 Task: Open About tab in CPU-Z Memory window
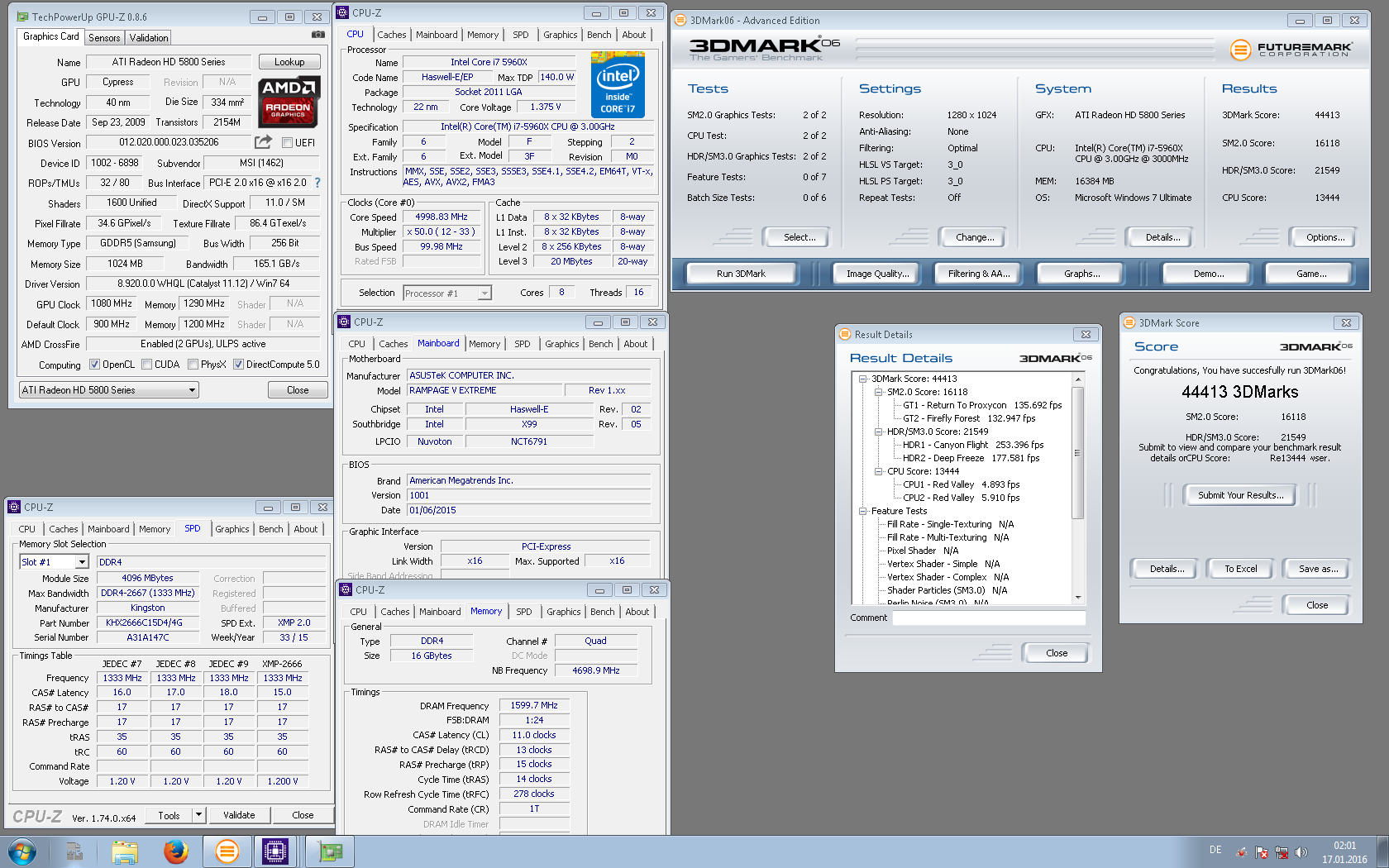click(637, 612)
